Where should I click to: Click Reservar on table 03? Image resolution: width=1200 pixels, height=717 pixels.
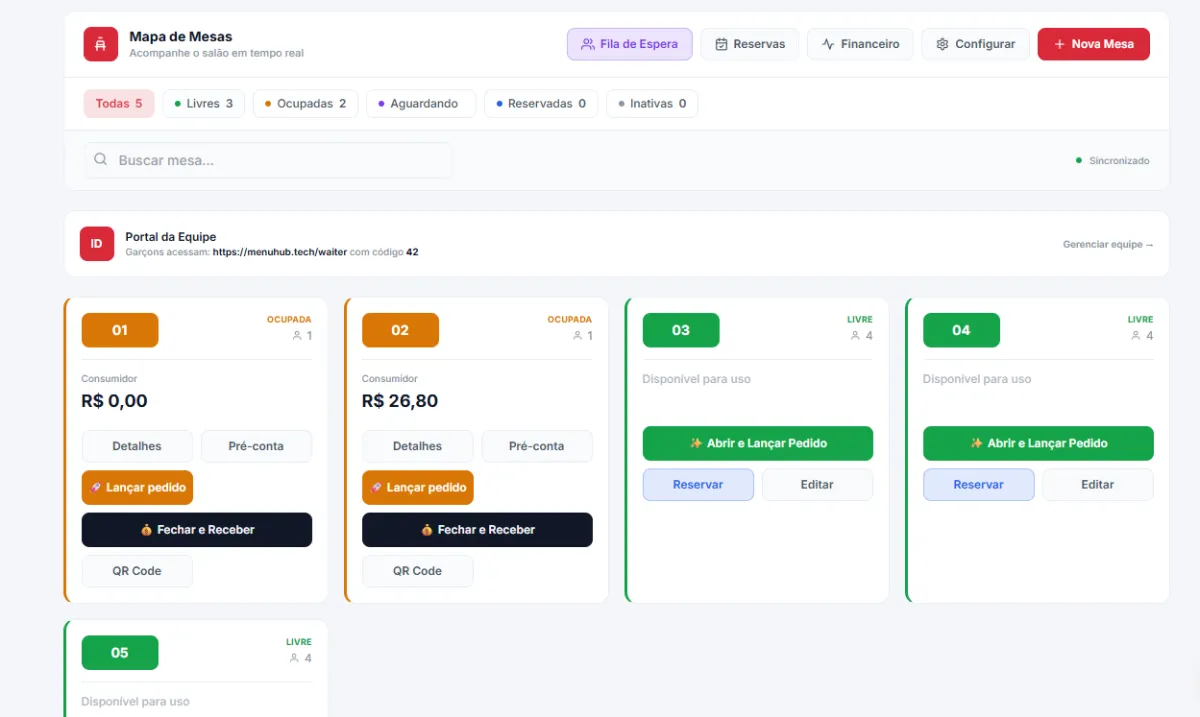click(698, 484)
